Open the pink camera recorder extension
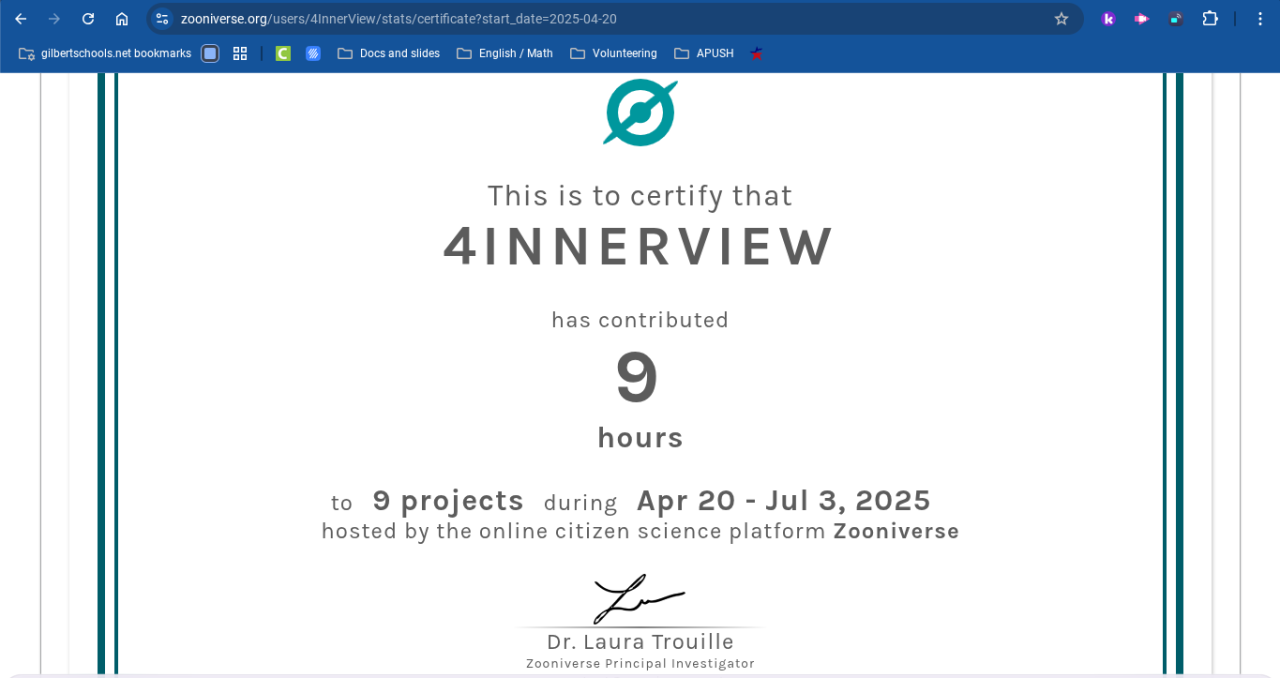This screenshot has width=1280, height=678. pyautogui.click(x=1141, y=19)
